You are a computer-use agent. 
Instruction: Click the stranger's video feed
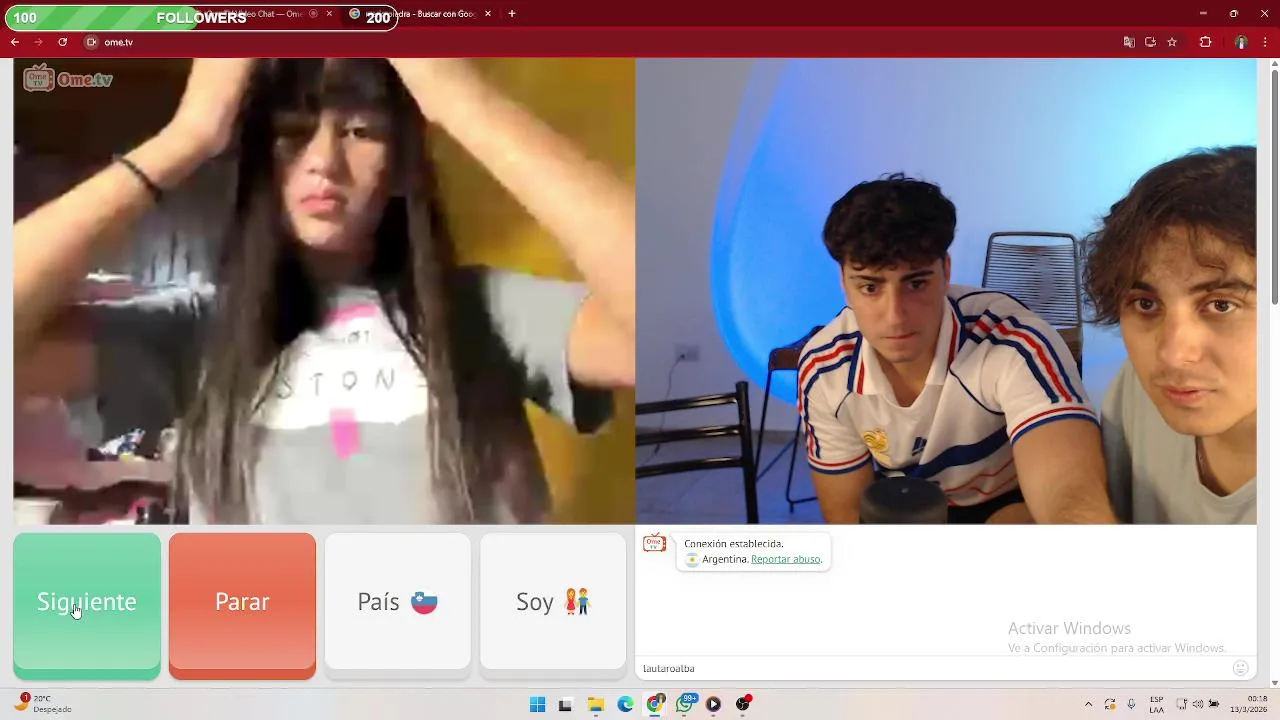point(324,291)
